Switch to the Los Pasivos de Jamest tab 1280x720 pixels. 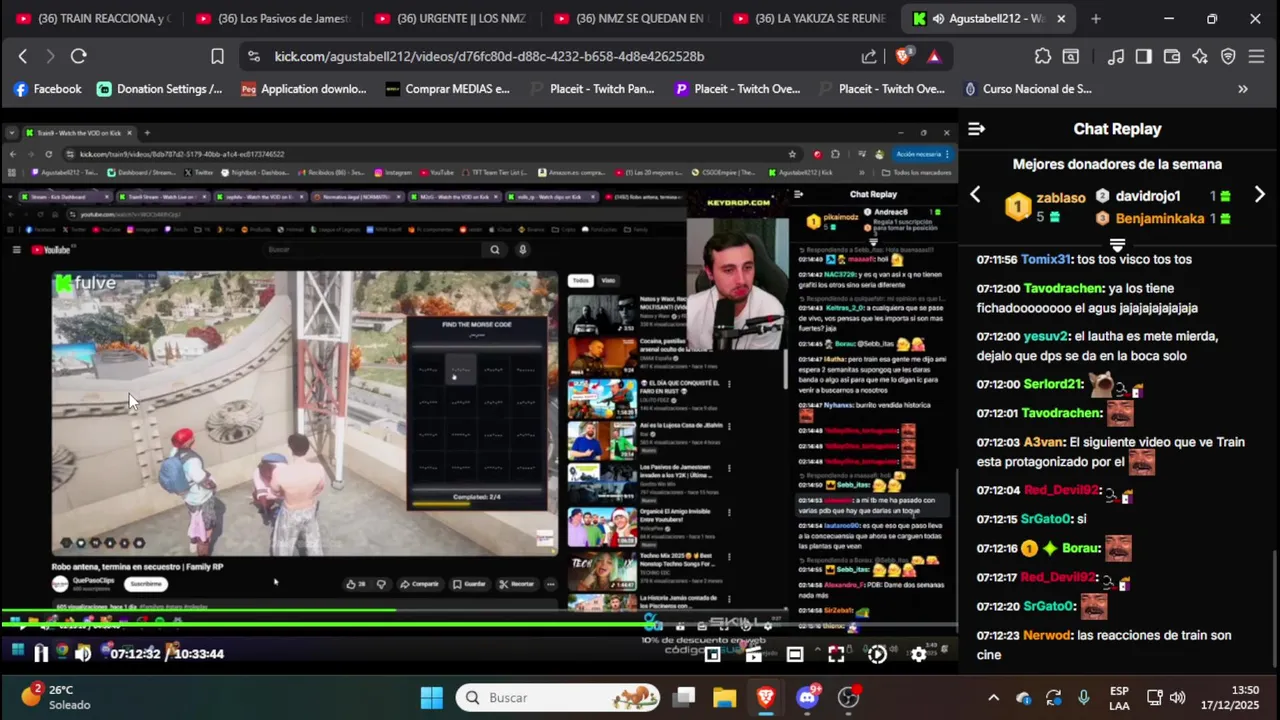point(273,18)
